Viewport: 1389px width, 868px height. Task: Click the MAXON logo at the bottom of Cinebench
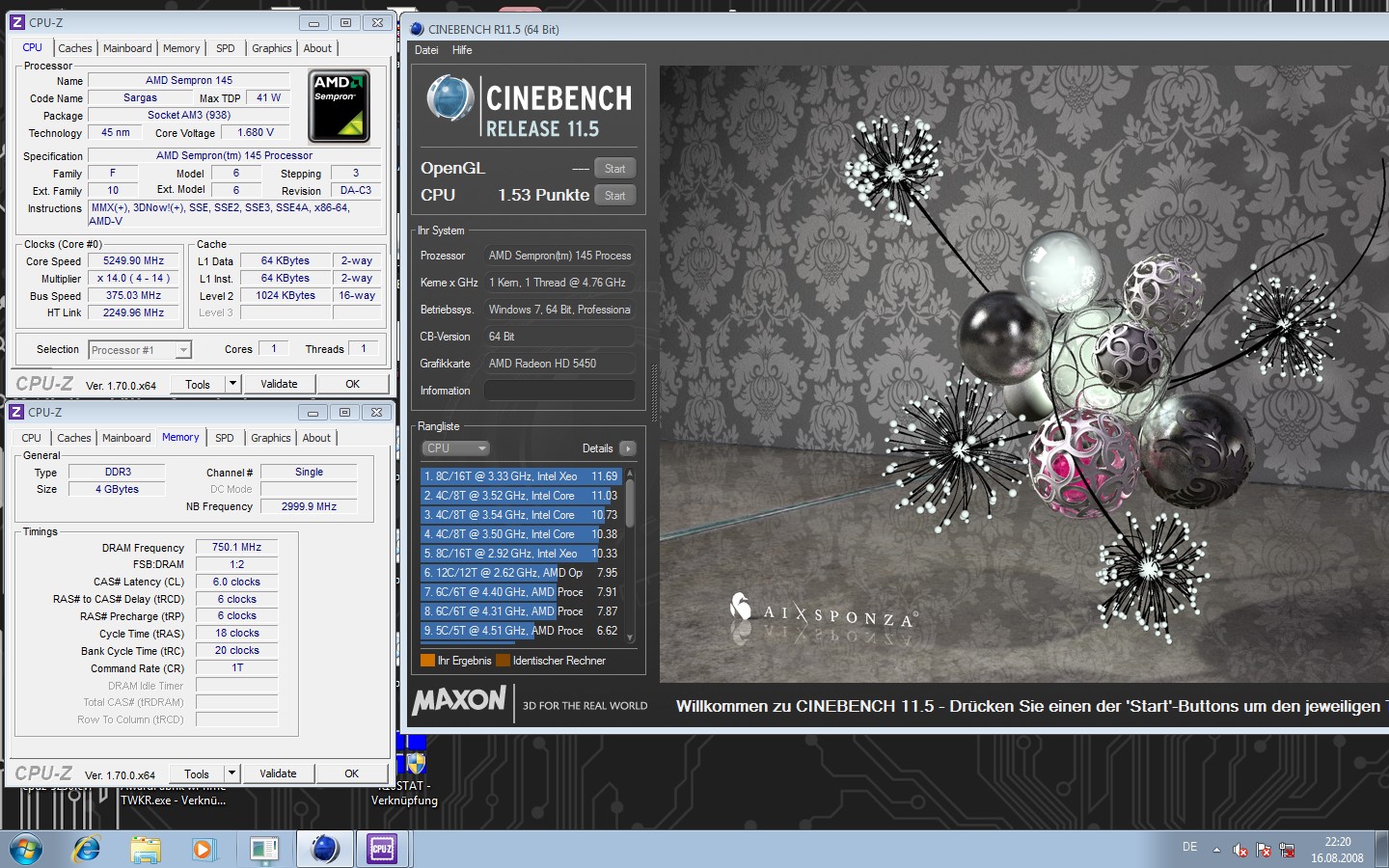(x=459, y=700)
